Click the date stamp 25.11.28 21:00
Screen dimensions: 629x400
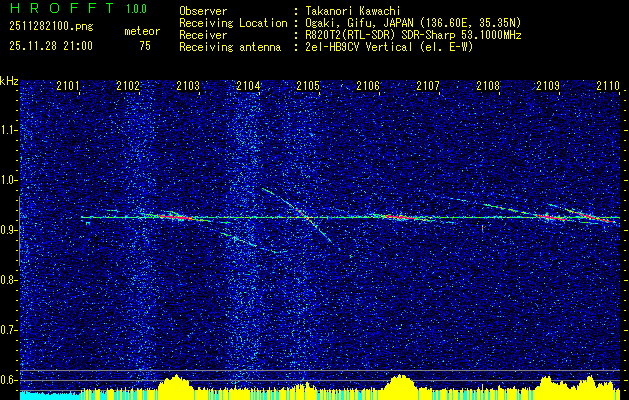pos(51,46)
